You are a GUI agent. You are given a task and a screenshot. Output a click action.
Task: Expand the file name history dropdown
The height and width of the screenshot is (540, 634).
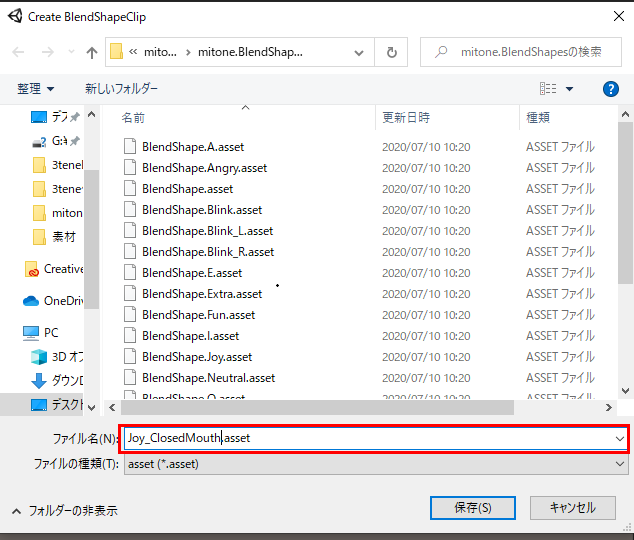620,439
